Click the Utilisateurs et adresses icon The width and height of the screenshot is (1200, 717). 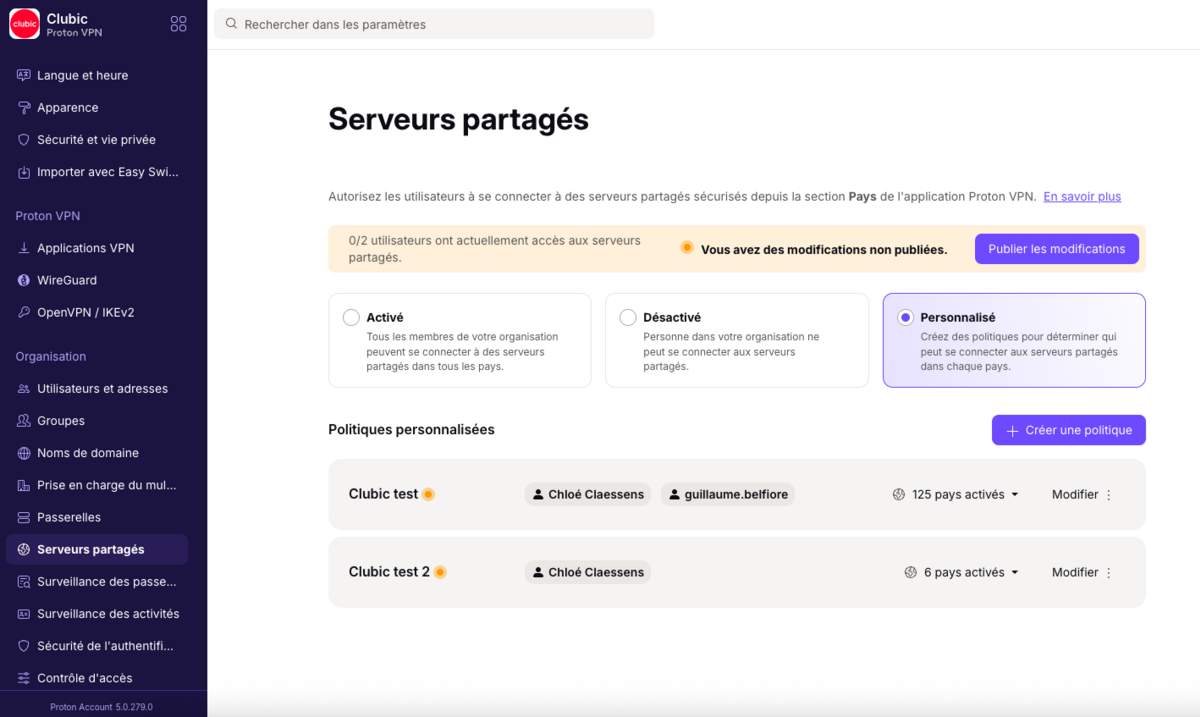tap(24, 388)
